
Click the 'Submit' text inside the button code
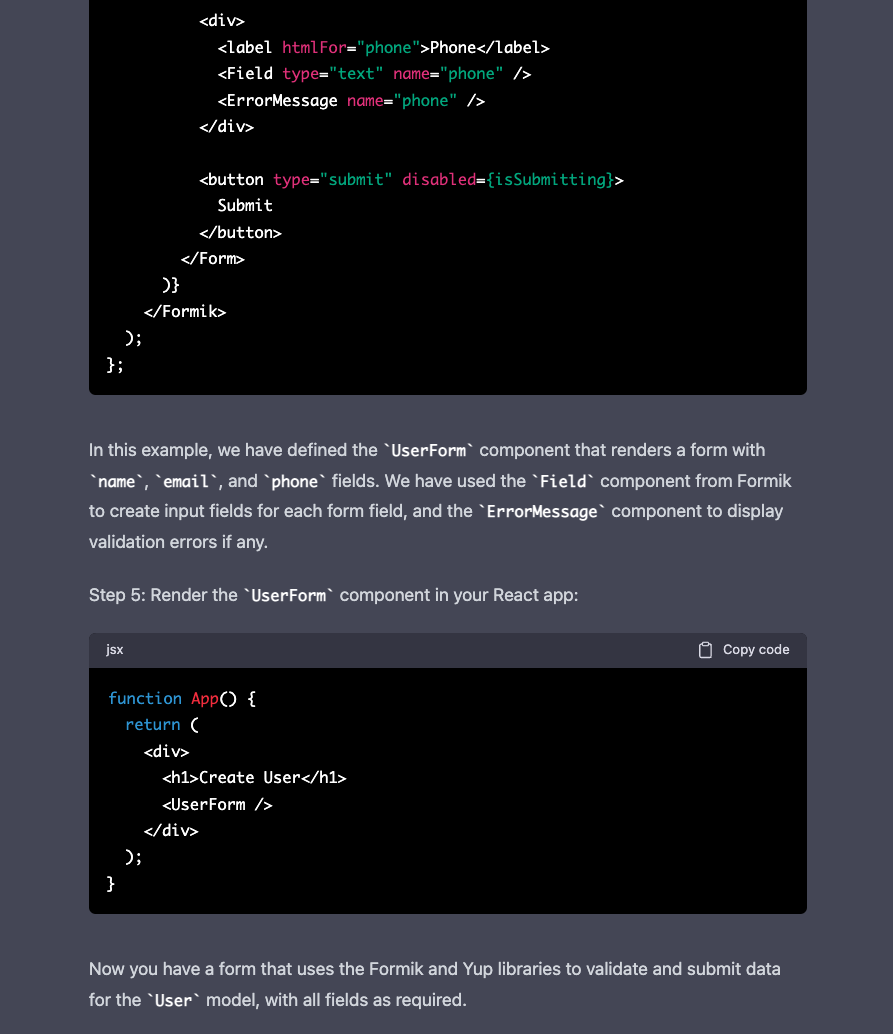[245, 206]
